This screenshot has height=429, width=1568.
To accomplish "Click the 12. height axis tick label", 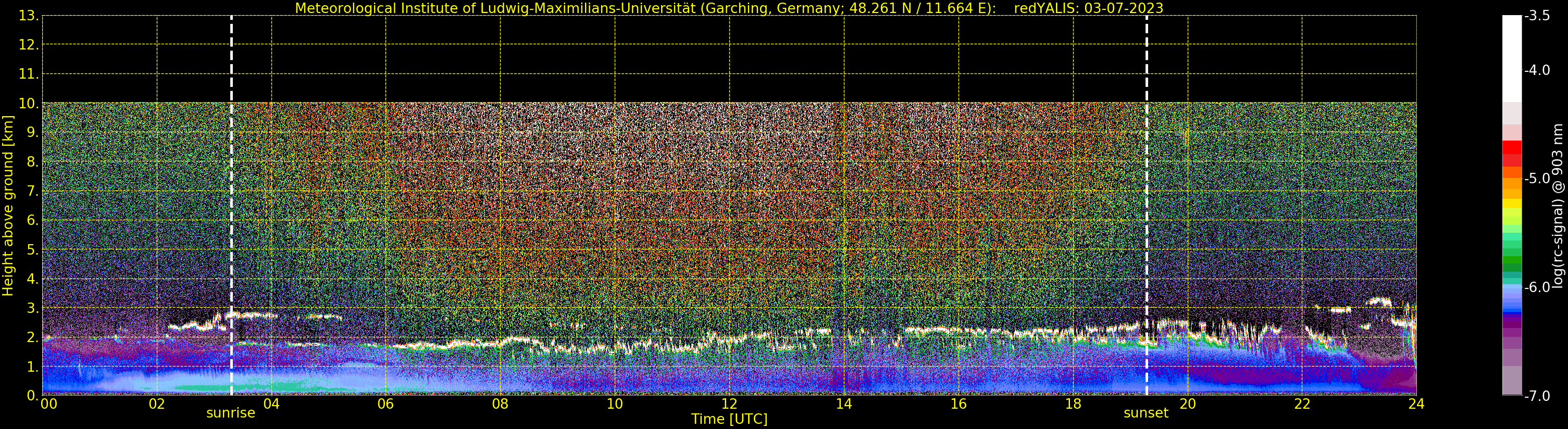I will click(x=29, y=45).
